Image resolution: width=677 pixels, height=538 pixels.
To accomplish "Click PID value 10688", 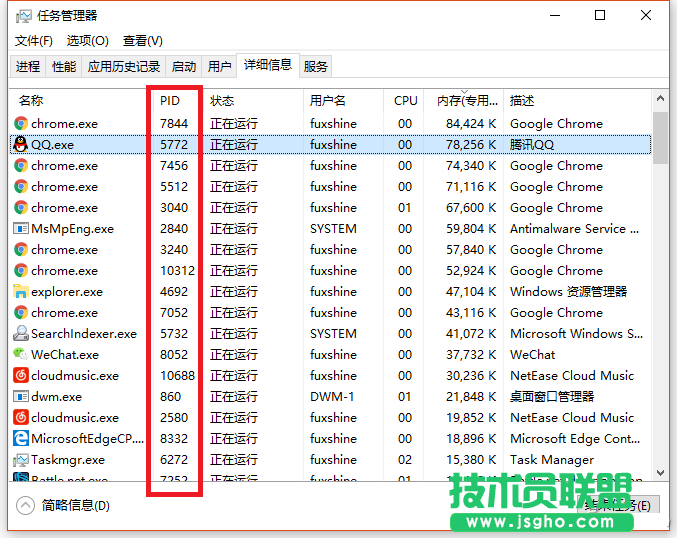I will (177, 376).
